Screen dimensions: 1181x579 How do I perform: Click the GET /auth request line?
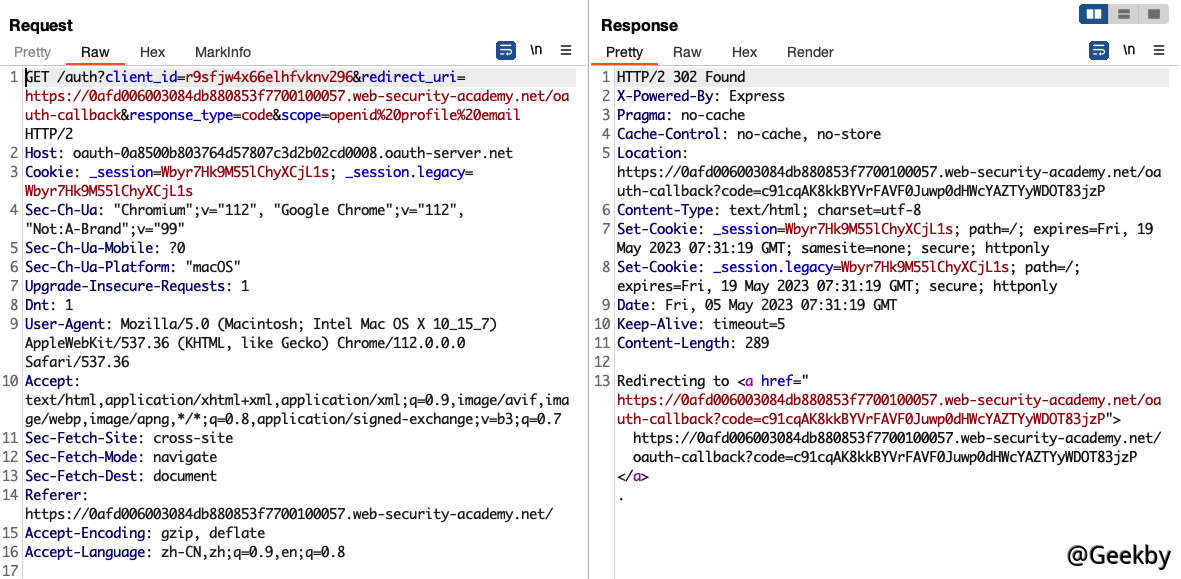tap(60, 77)
